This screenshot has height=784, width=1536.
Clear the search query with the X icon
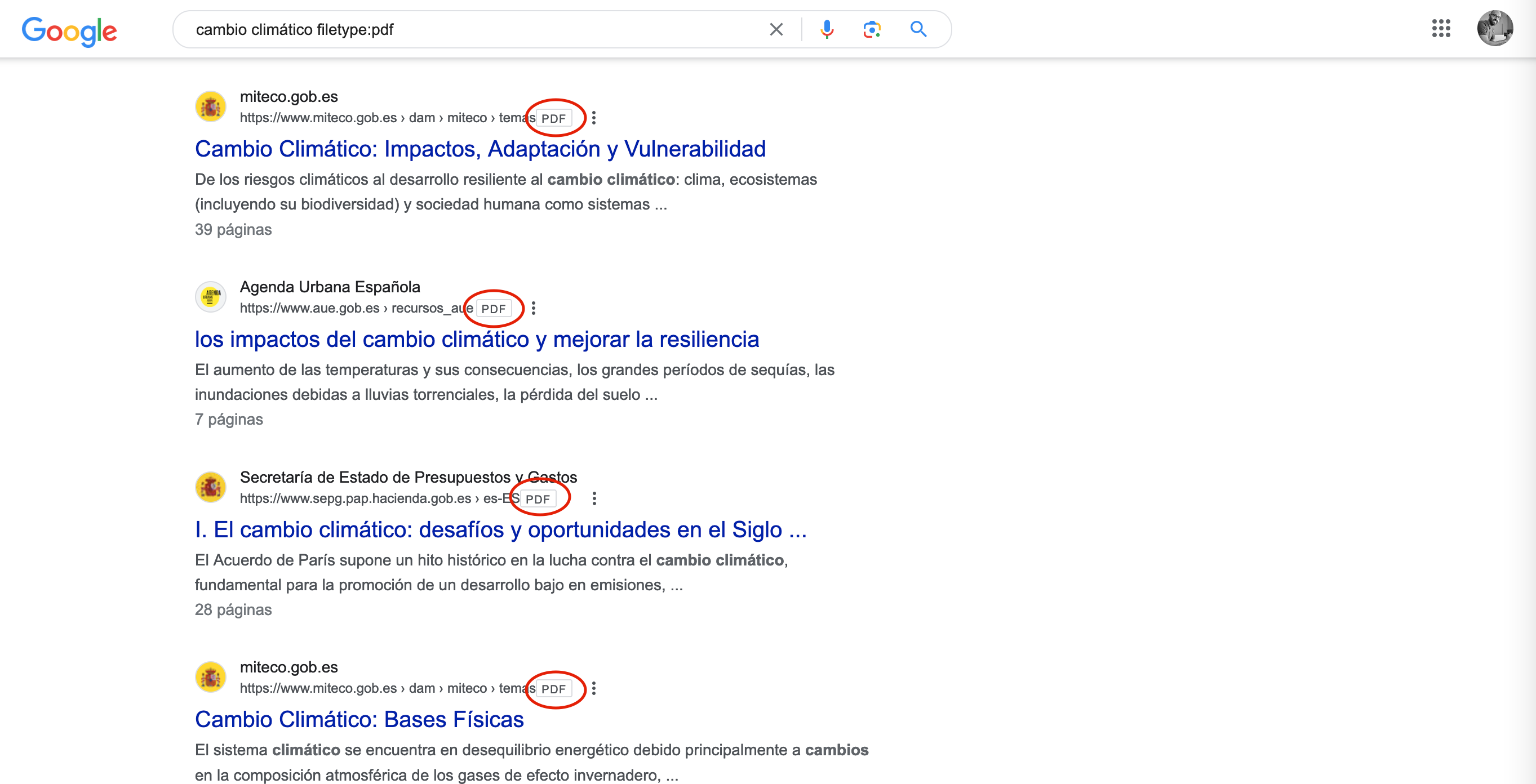(x=776, y=29)
